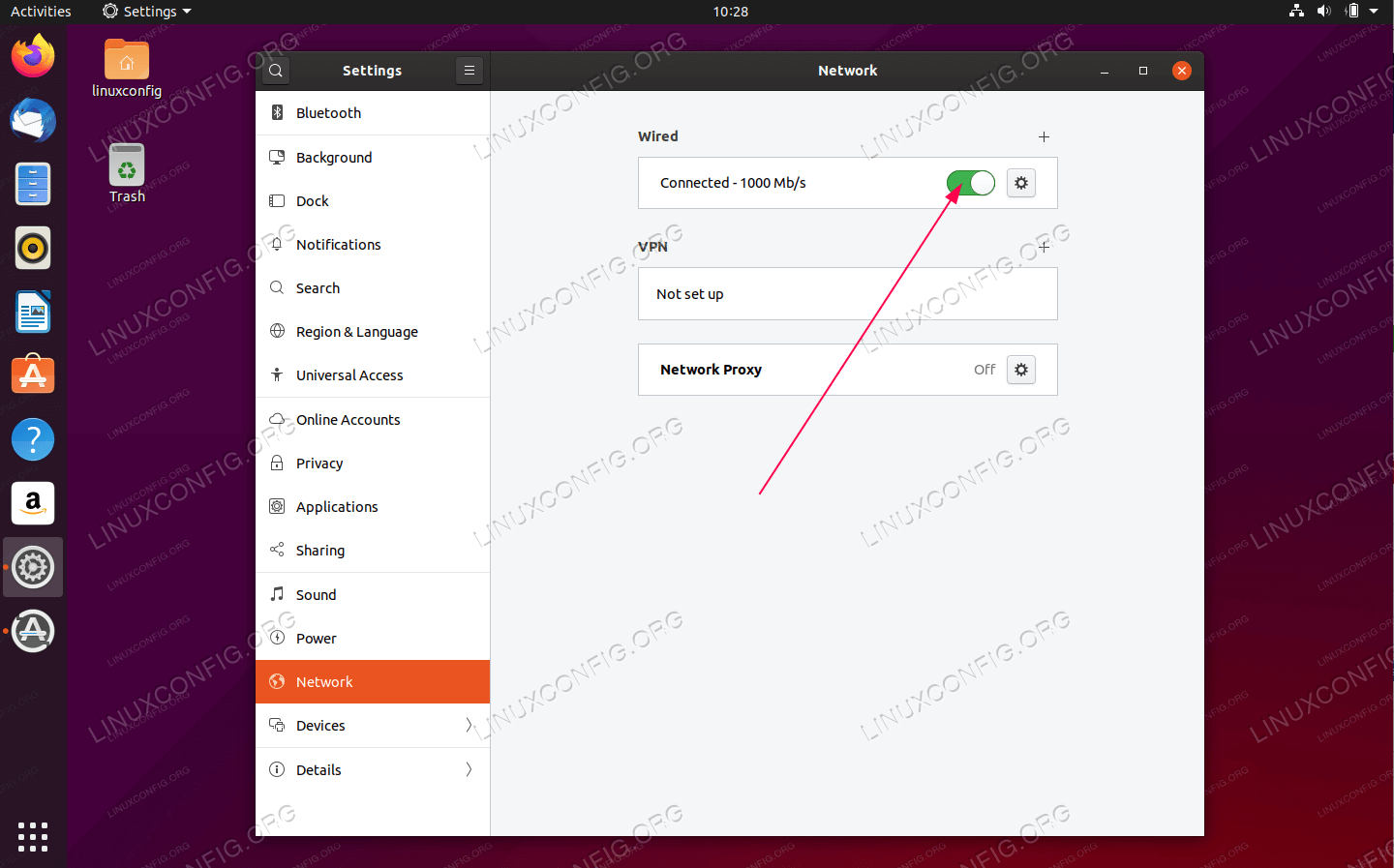Maximize the Settings window
Image resolution: width=1394 pixels, height=868 pixels.
[1143, 71]
